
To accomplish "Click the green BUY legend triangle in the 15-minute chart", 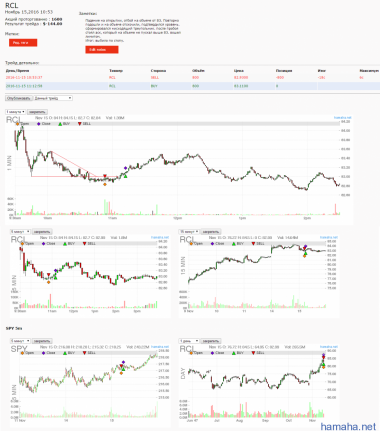I will [234, 244].
